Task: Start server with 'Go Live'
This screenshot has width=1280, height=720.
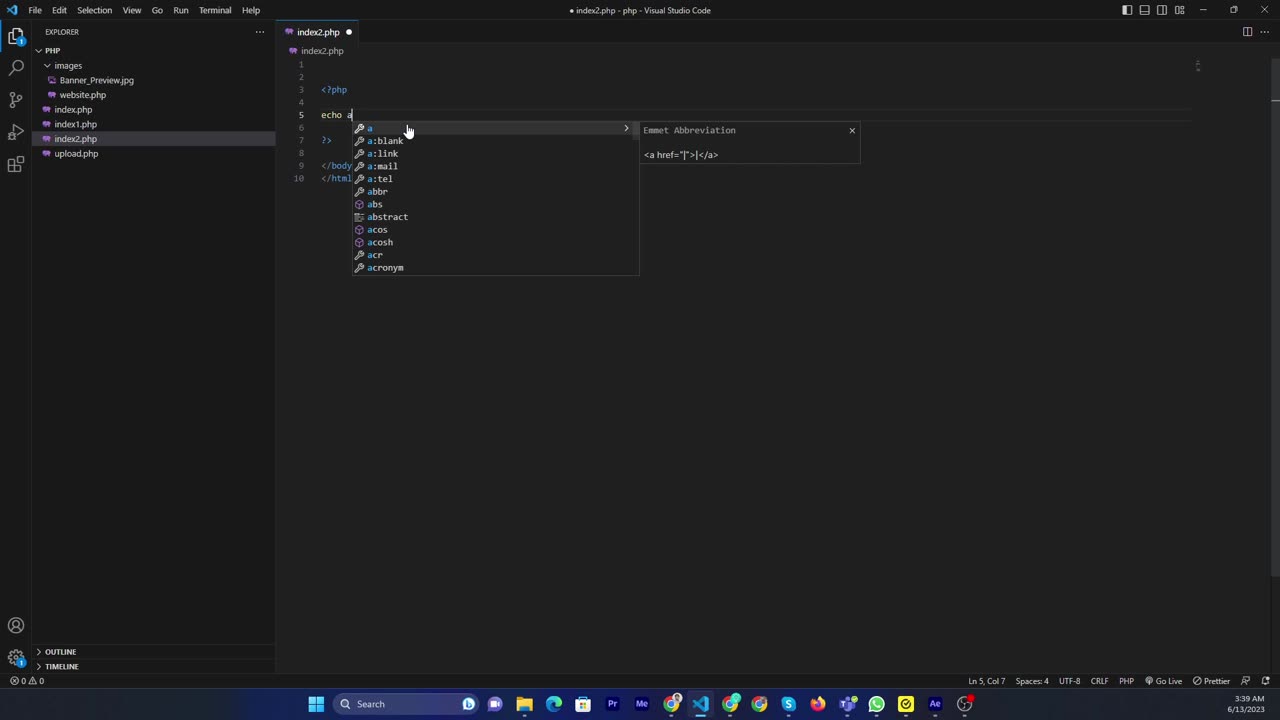Action: pyautogui.click(x=1163, y=681)
